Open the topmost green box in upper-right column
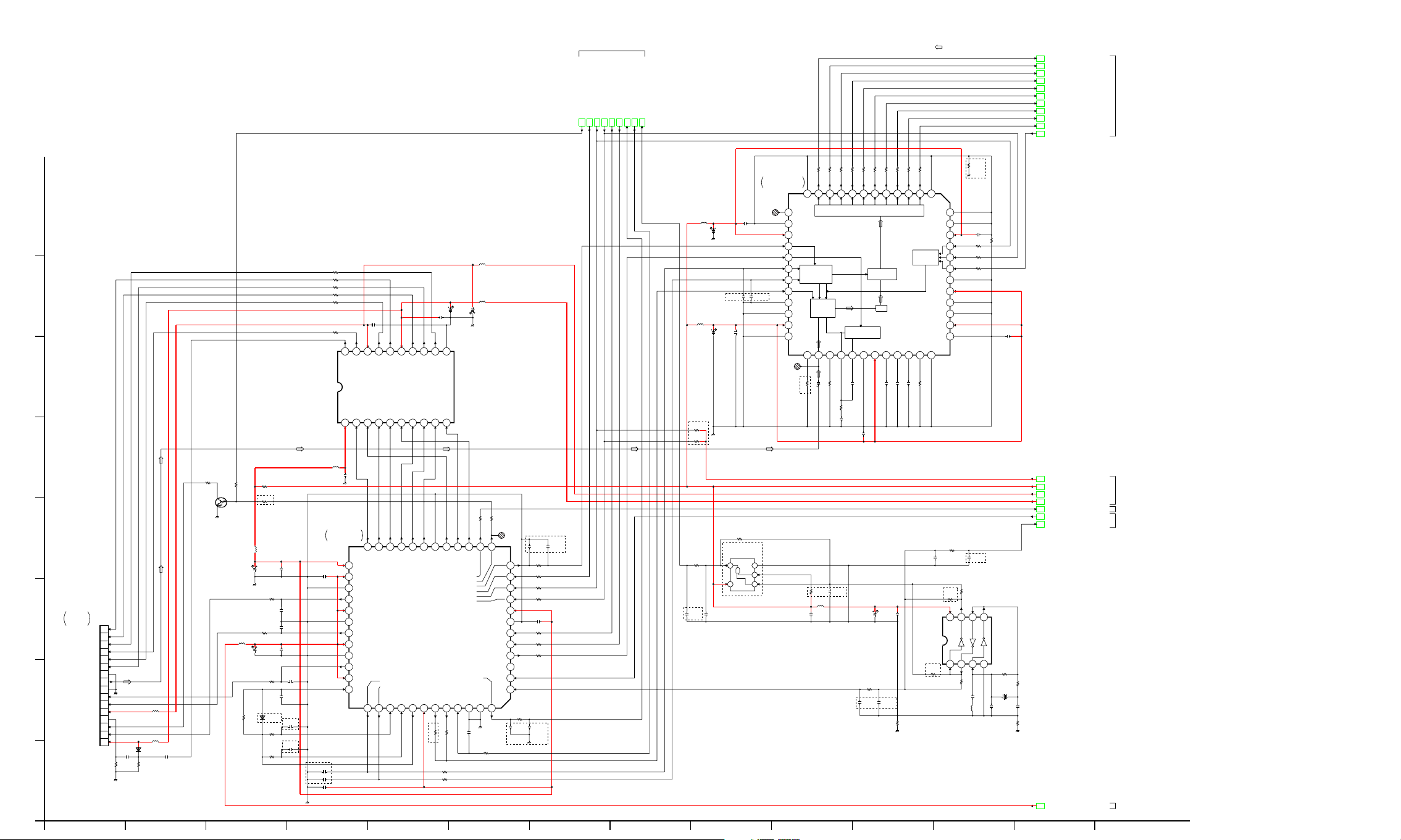 coord(1040,59)
